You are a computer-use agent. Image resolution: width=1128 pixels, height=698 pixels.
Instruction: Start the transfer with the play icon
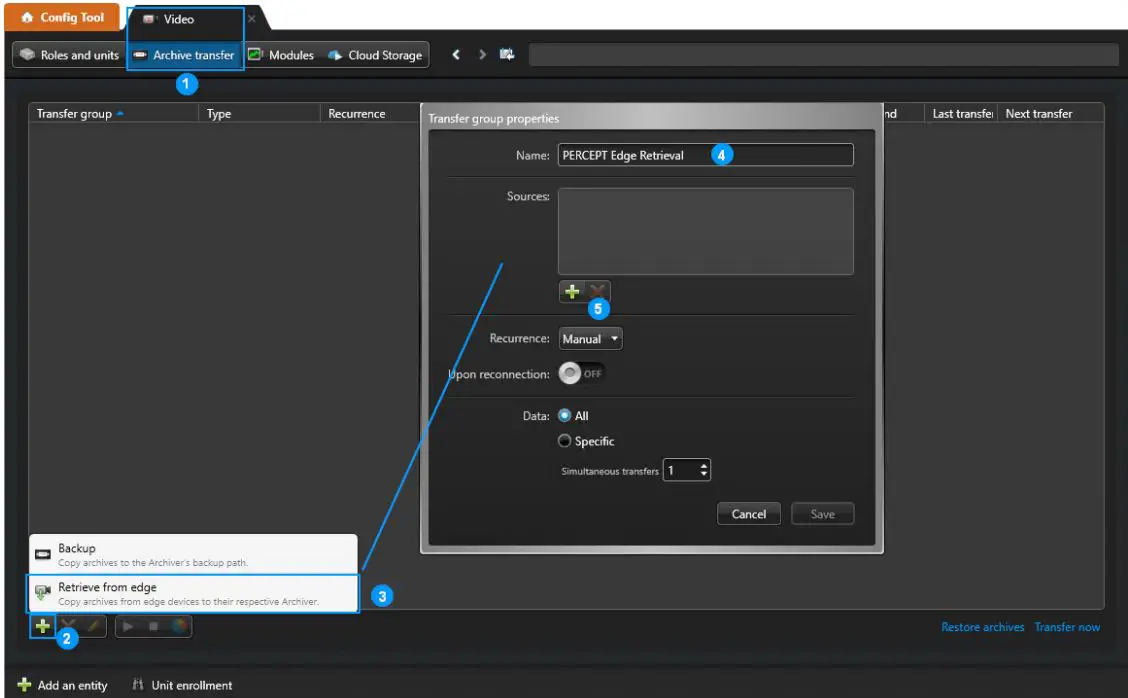[x=128, y=626]
